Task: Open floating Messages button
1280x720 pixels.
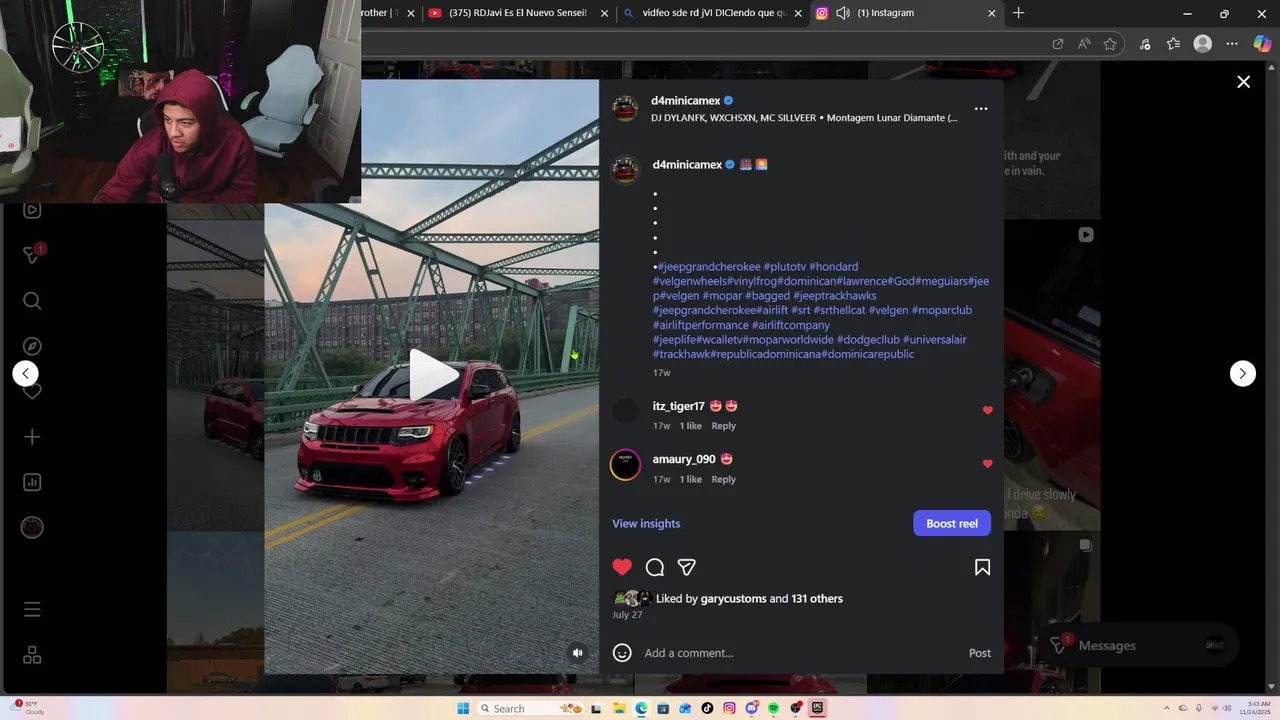Action: (1137, 645)
